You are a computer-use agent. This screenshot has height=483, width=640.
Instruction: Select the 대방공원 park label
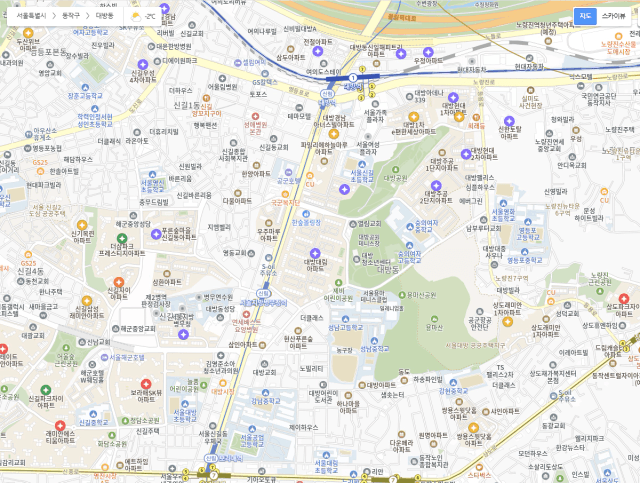[x=396, y=178]
